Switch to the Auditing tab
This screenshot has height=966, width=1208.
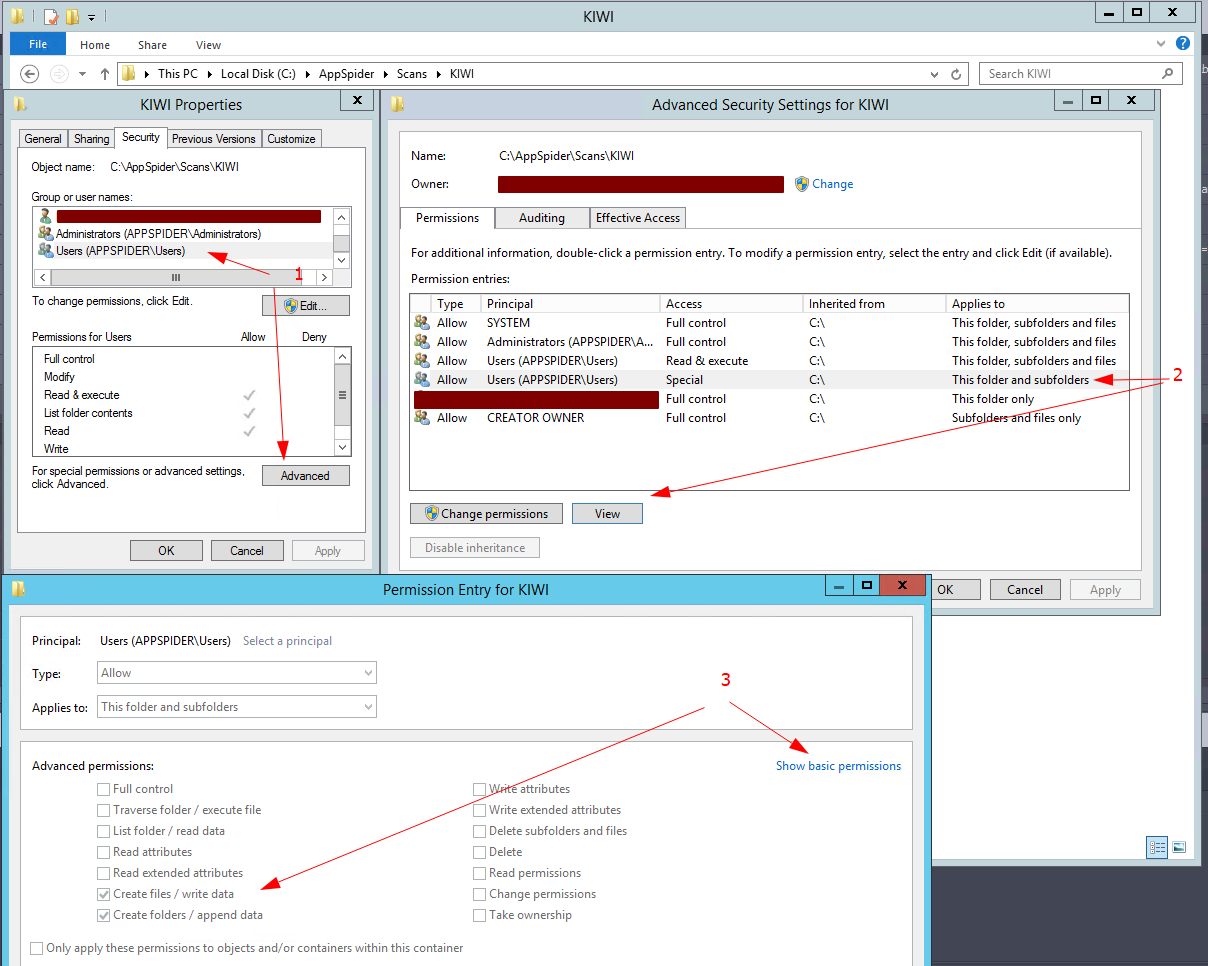[541, 218]
